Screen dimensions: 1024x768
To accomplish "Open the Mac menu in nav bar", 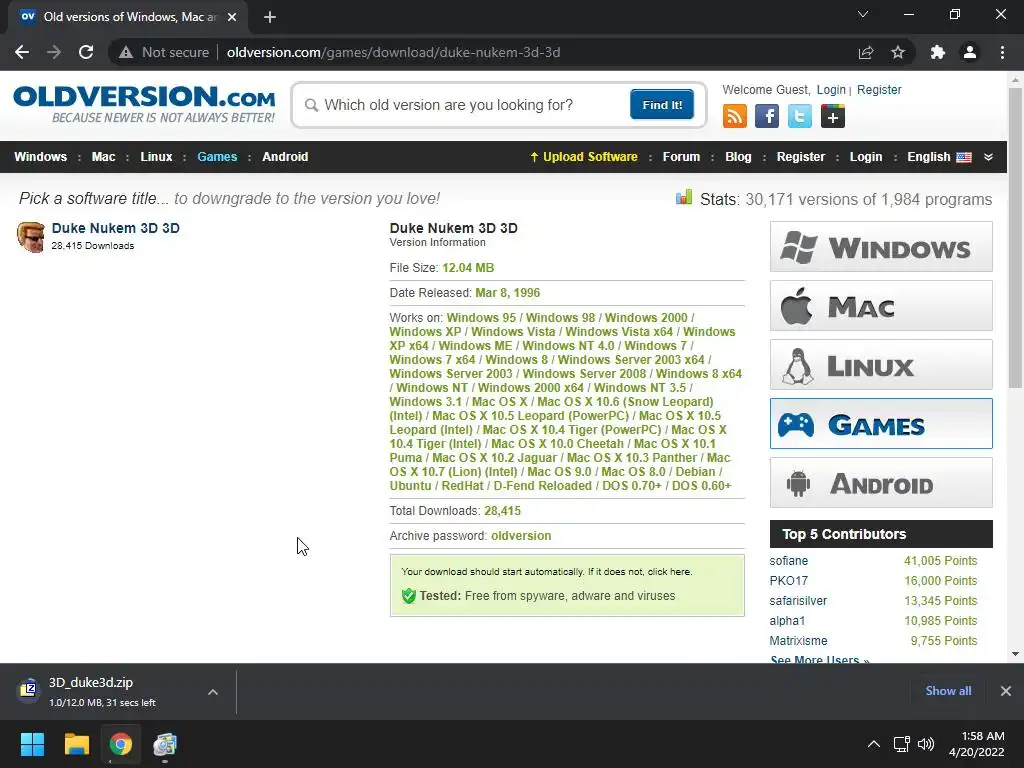I will pos(103,157).
